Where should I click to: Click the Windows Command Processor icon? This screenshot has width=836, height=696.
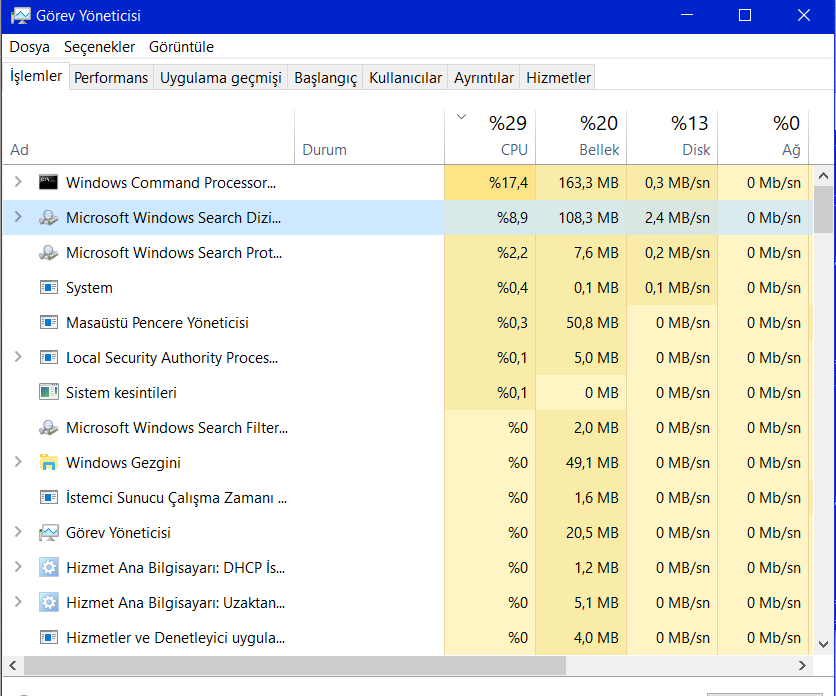[x=49, y=182]
